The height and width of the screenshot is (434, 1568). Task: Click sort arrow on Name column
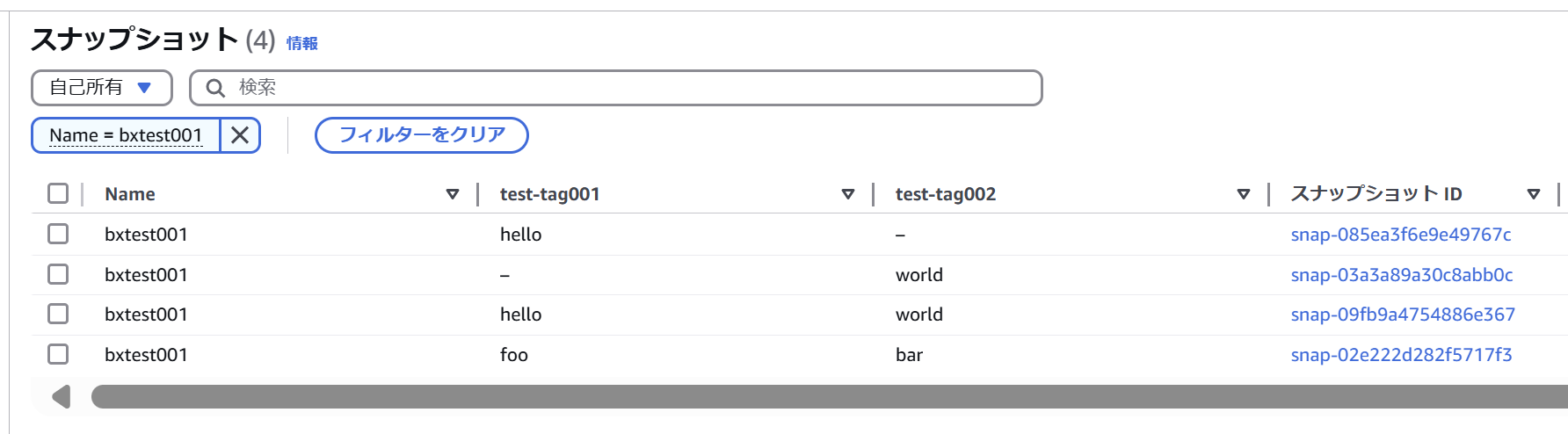point(453,194)
